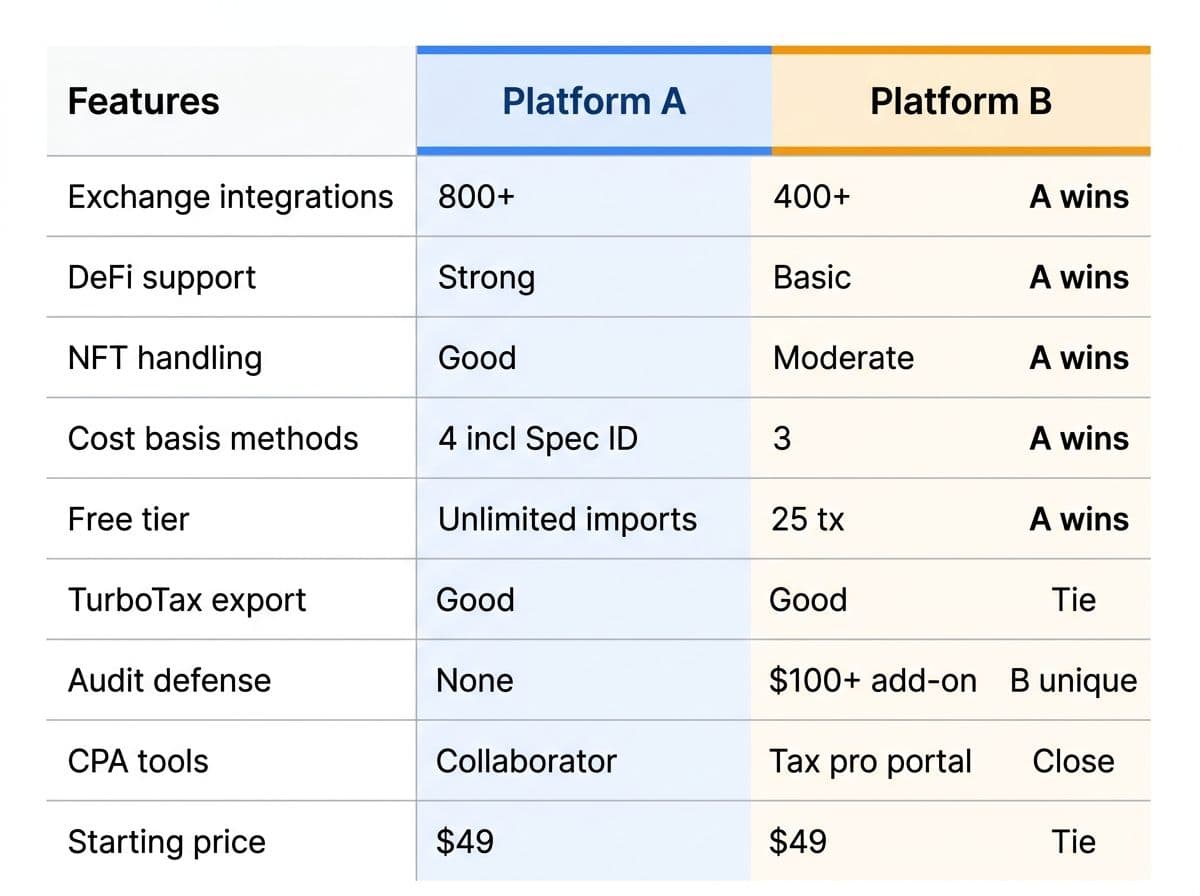The width and height of the screenshot is (1200, 896).
Task: Select the 800+ value for Platform A
Action: coord(476,197)
